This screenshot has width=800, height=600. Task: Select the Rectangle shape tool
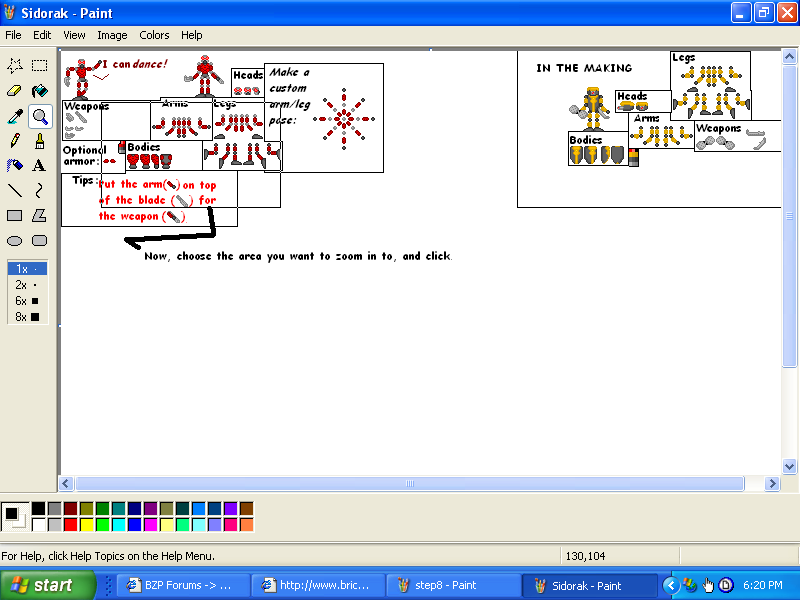point(15,215)
